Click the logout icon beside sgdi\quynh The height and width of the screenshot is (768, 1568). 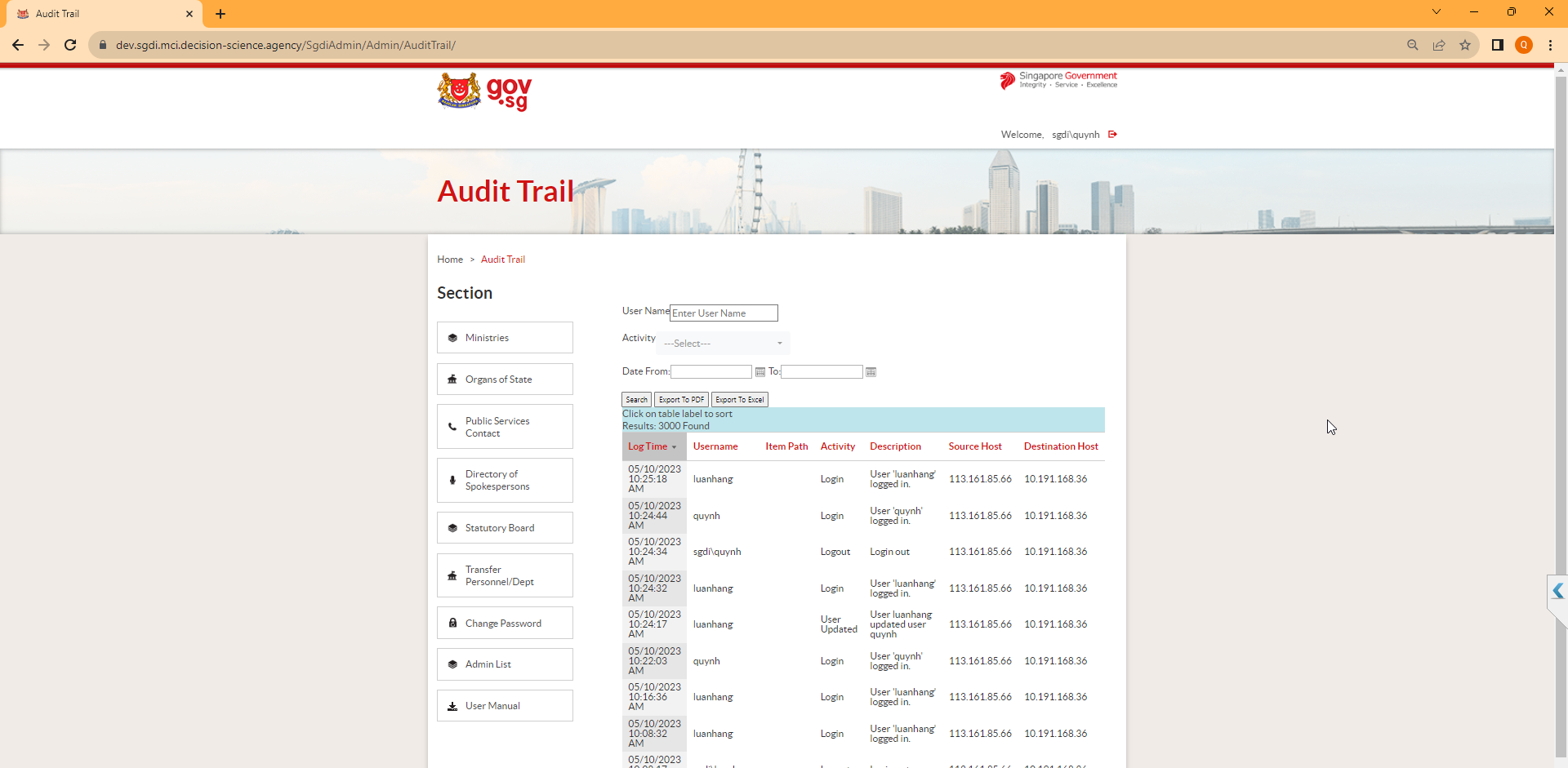coord(1112,135)
